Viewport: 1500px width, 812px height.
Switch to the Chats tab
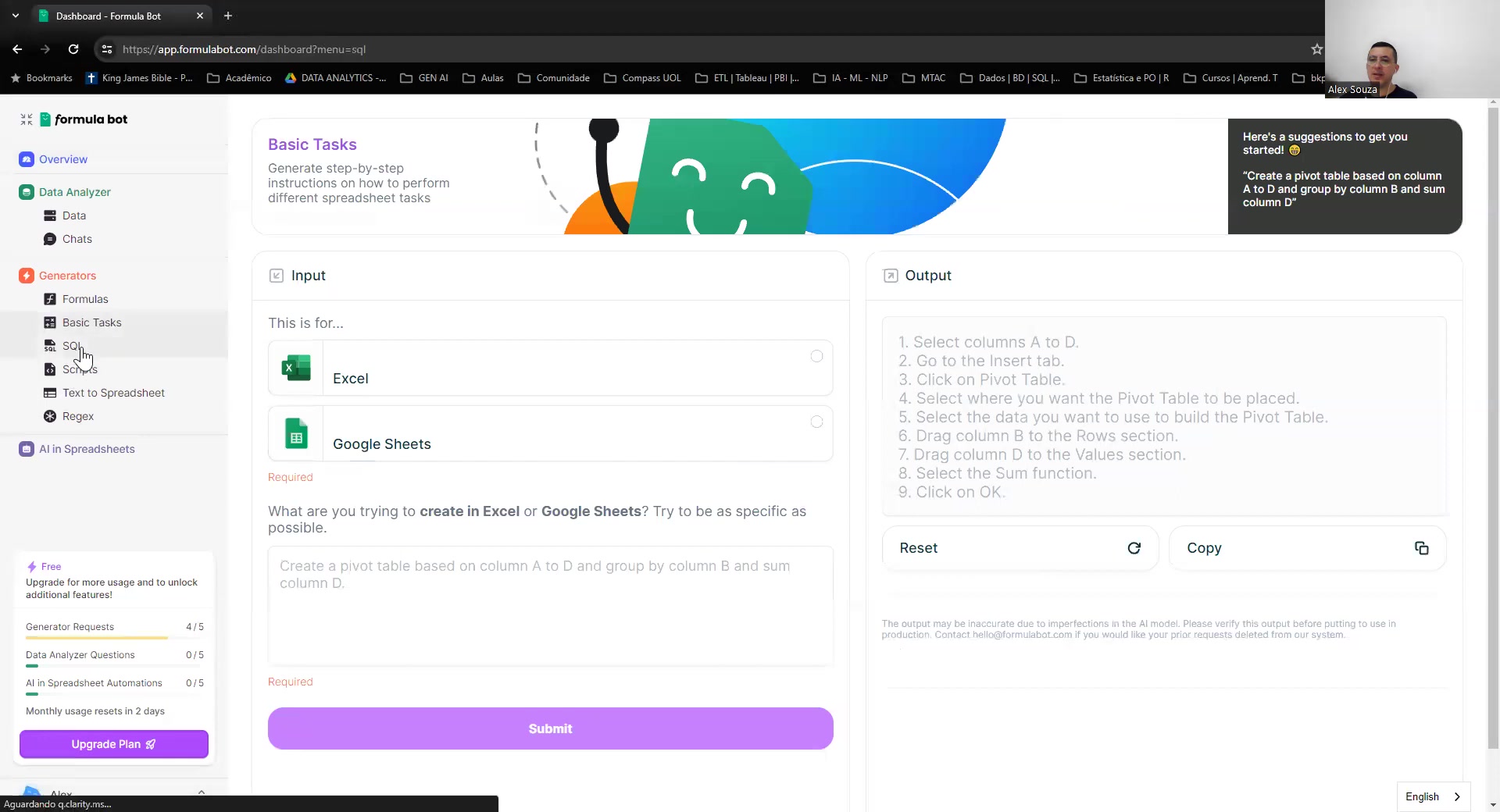[76, 239]
